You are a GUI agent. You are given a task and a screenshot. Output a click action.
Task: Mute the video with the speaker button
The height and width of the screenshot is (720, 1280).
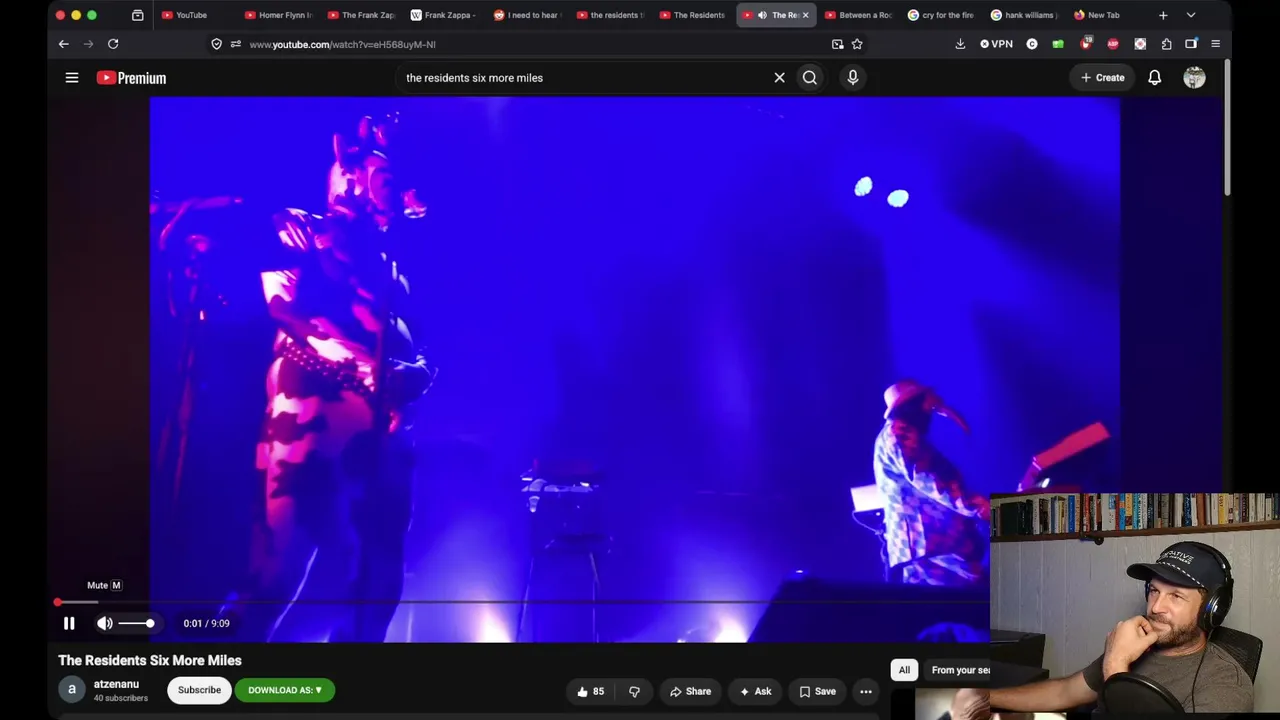pos(105,623)
